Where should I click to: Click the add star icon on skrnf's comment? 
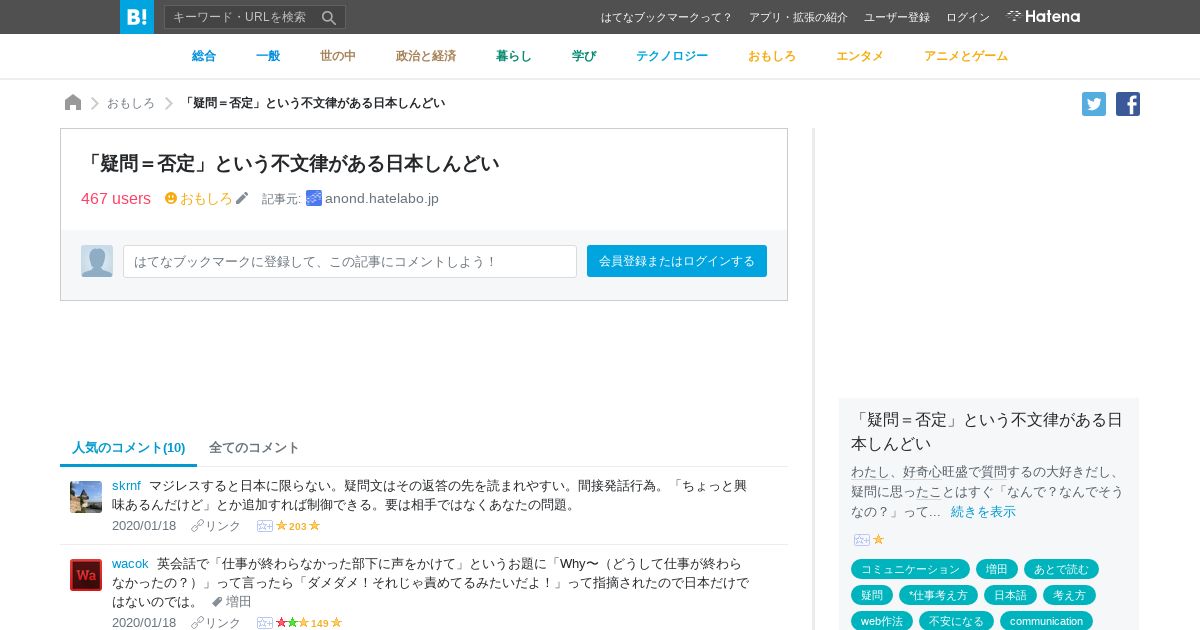265,526
